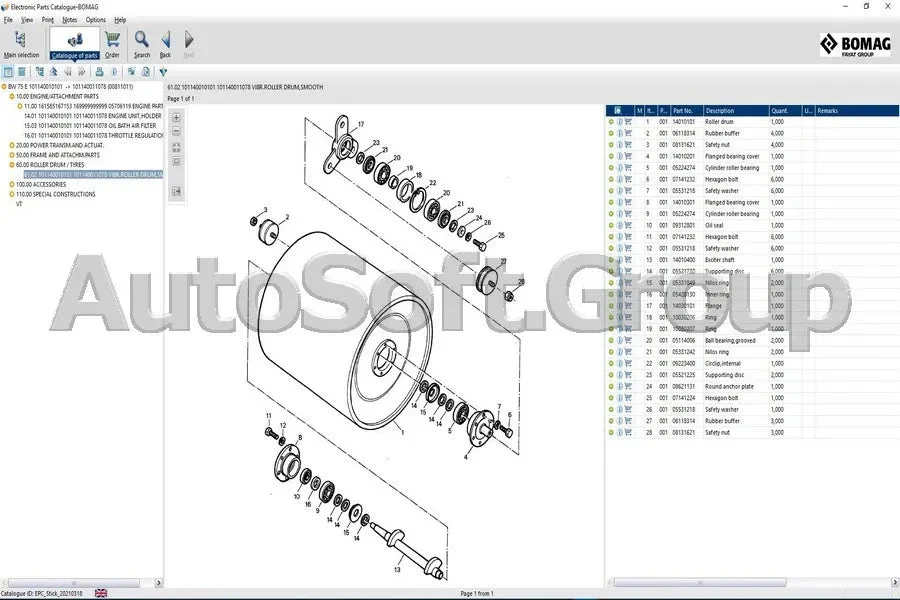Click the English language flag in the status bar
The height and width of the screenshot is (600, 900).
[x=101, y=593]
